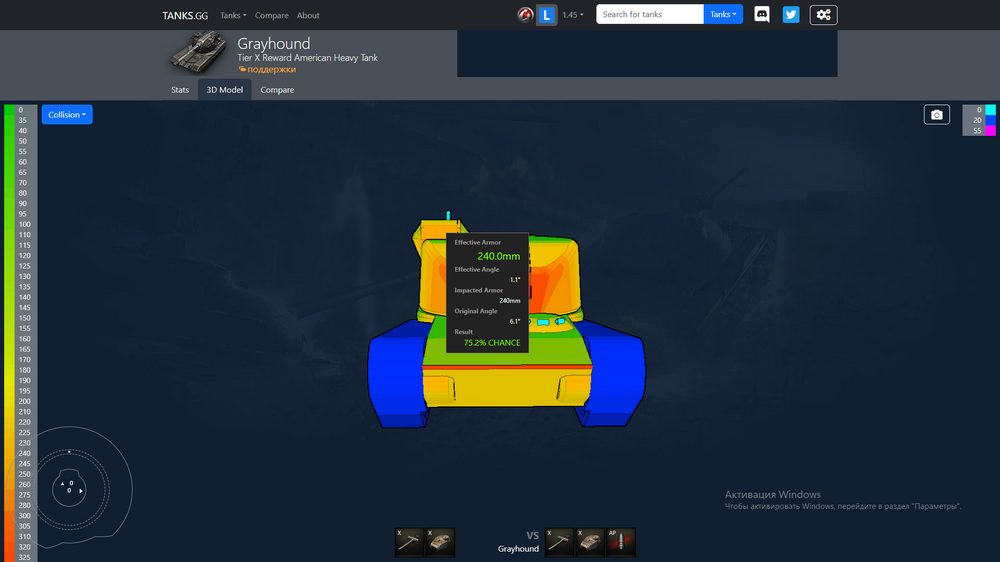Switch to the Compare tab under Grayhound
This screenshot has height=562, width=1000.
coord(277,90)
